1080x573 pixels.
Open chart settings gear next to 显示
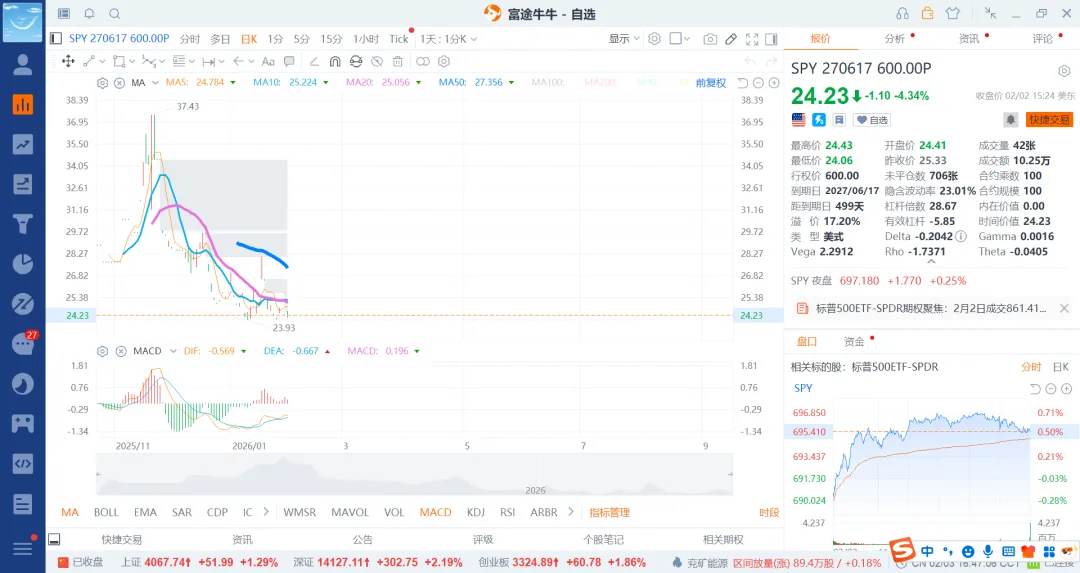point(654,39)
